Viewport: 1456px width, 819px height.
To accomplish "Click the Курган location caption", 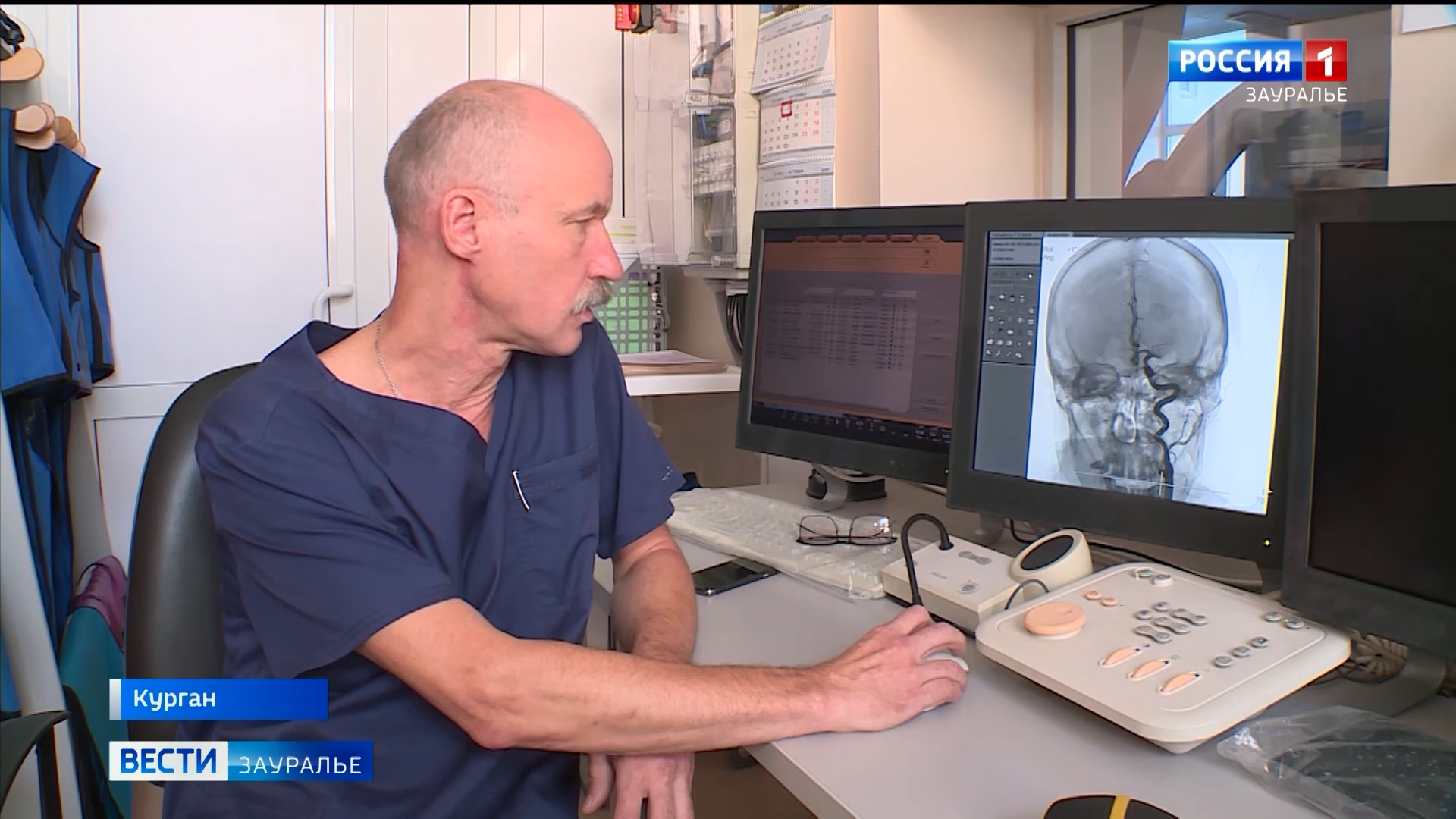I will (218, 698).
